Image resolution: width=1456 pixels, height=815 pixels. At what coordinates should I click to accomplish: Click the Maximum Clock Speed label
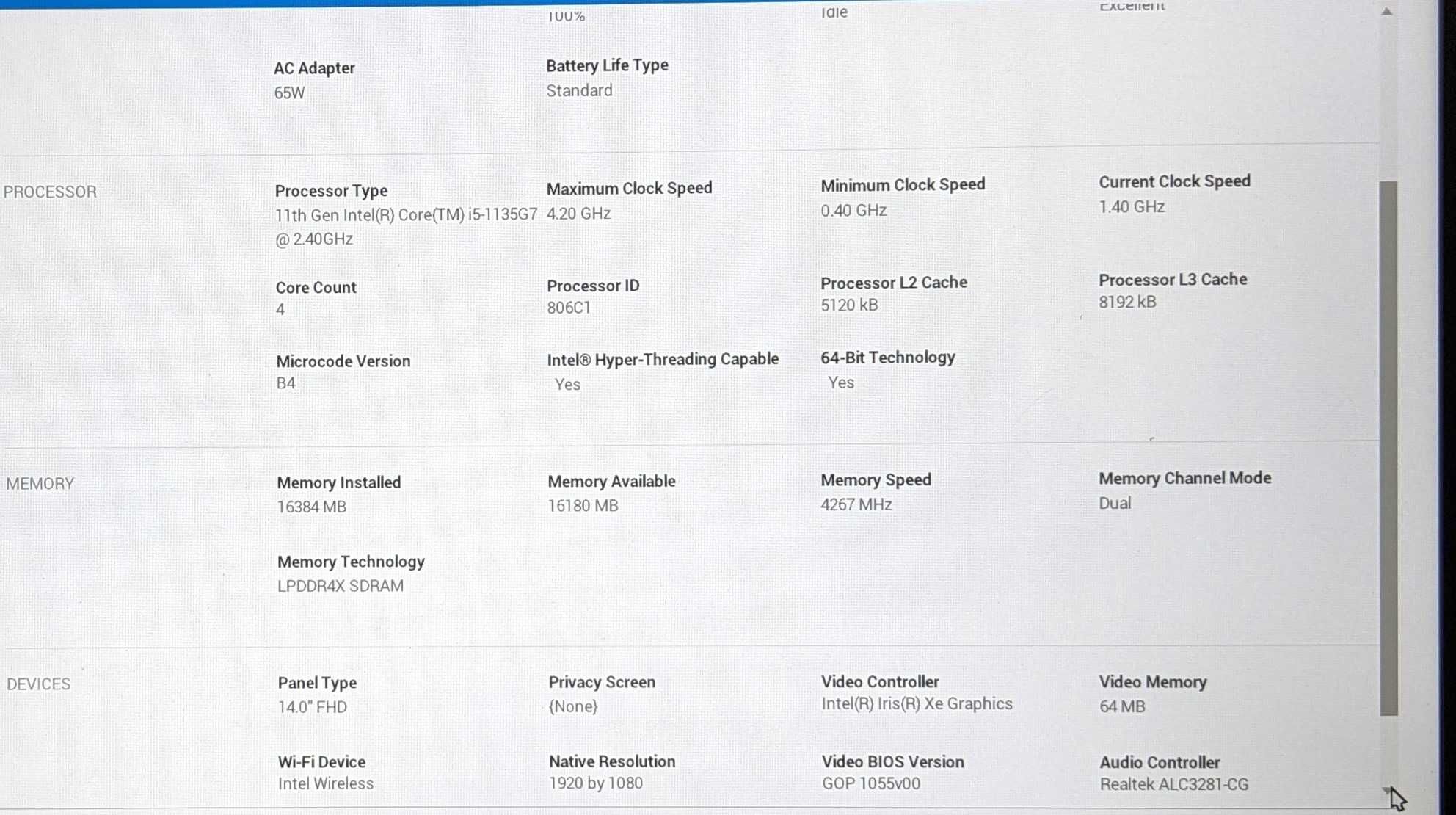pos(629,188)
